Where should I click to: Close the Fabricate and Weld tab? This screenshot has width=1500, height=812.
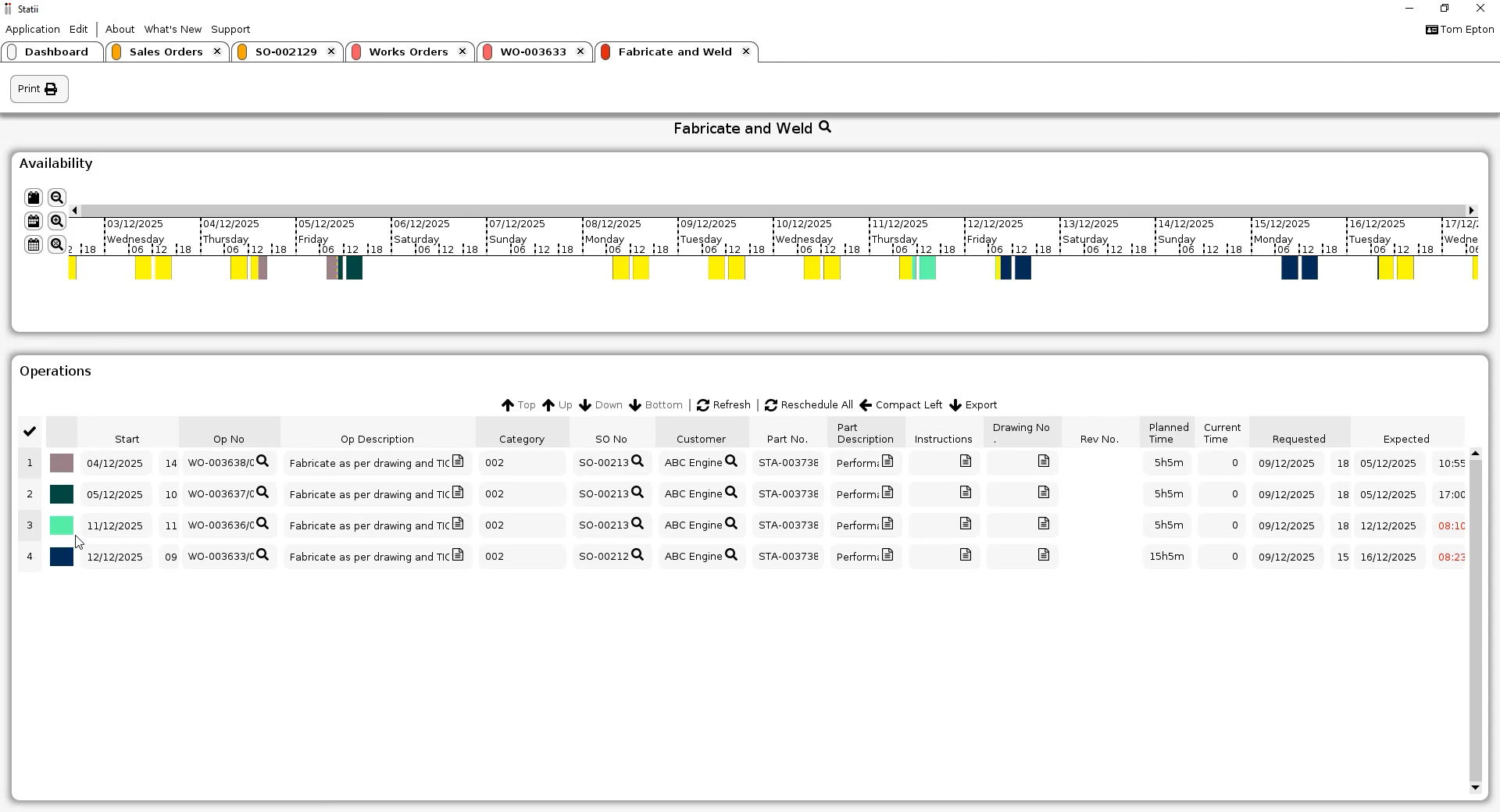[746, 52]
